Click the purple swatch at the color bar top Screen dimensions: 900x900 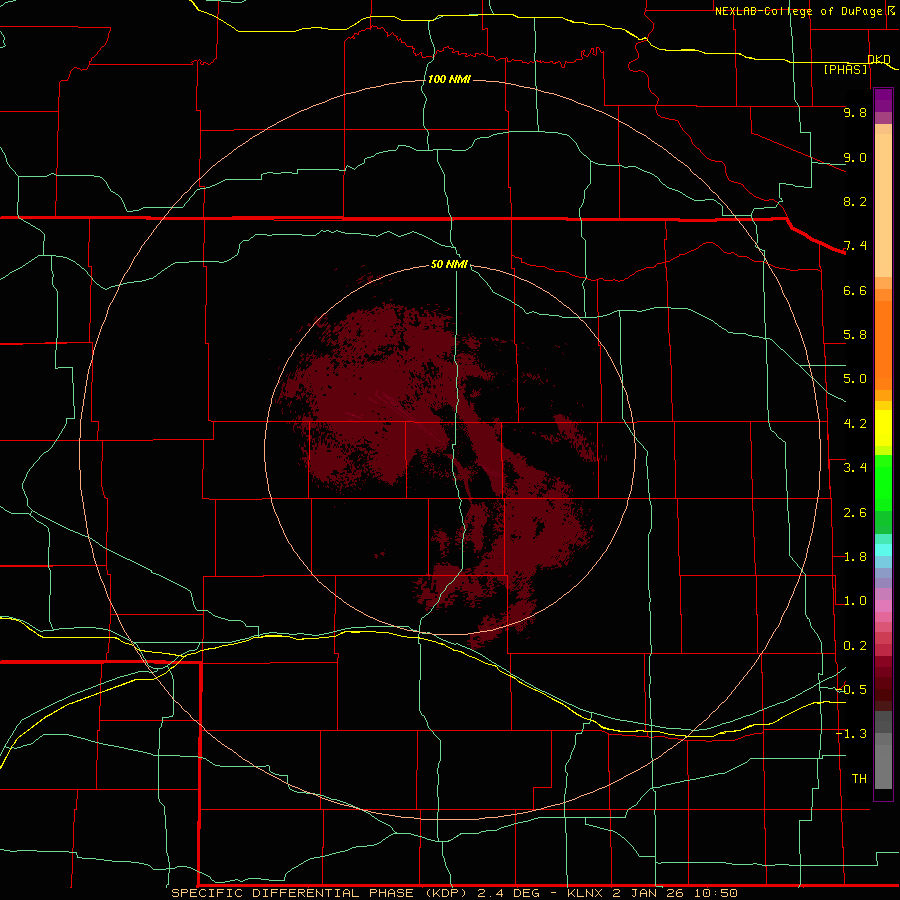(883, 100)
